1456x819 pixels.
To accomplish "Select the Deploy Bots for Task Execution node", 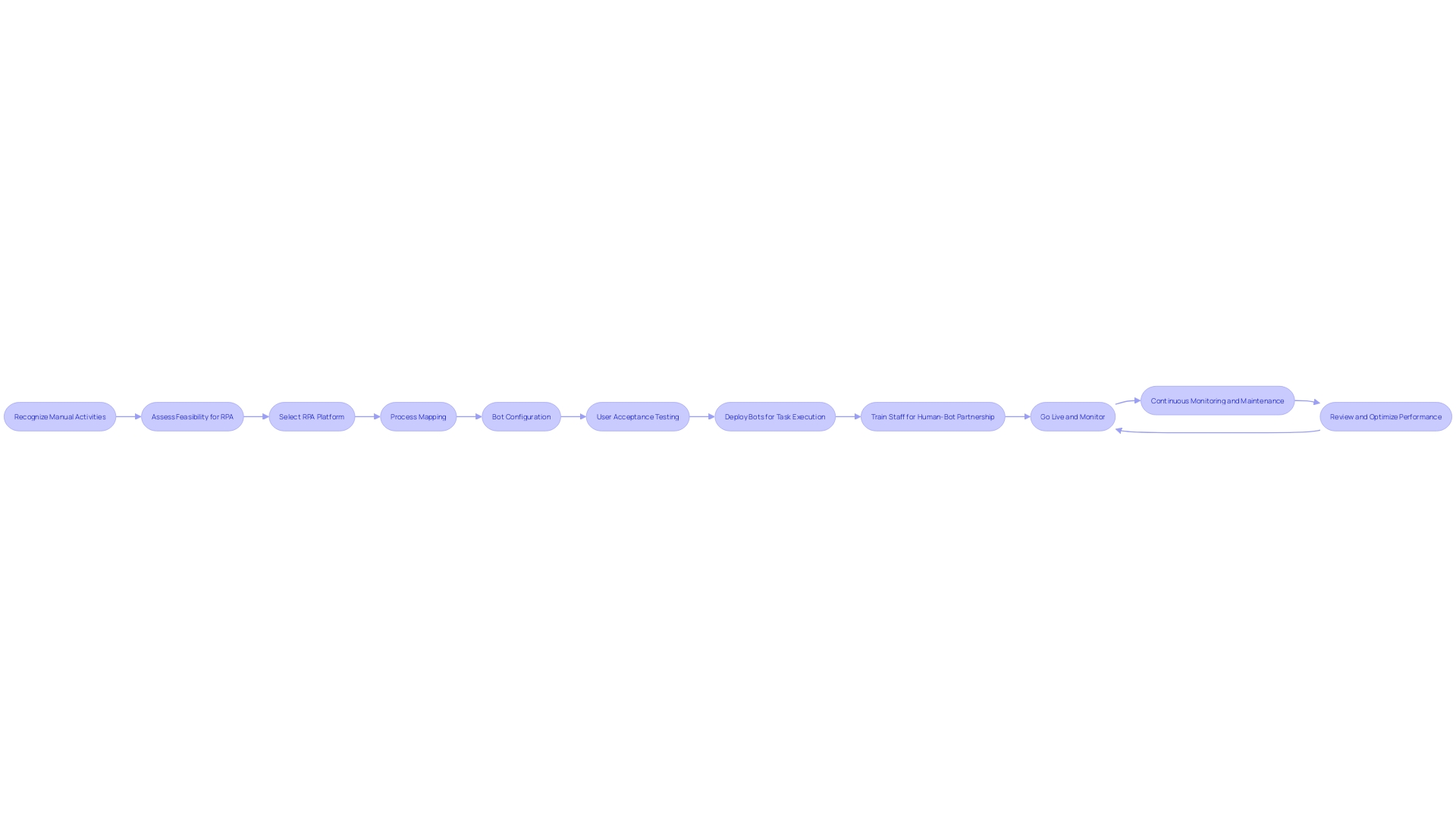I will pyautogui.click(x=774, y=416).
